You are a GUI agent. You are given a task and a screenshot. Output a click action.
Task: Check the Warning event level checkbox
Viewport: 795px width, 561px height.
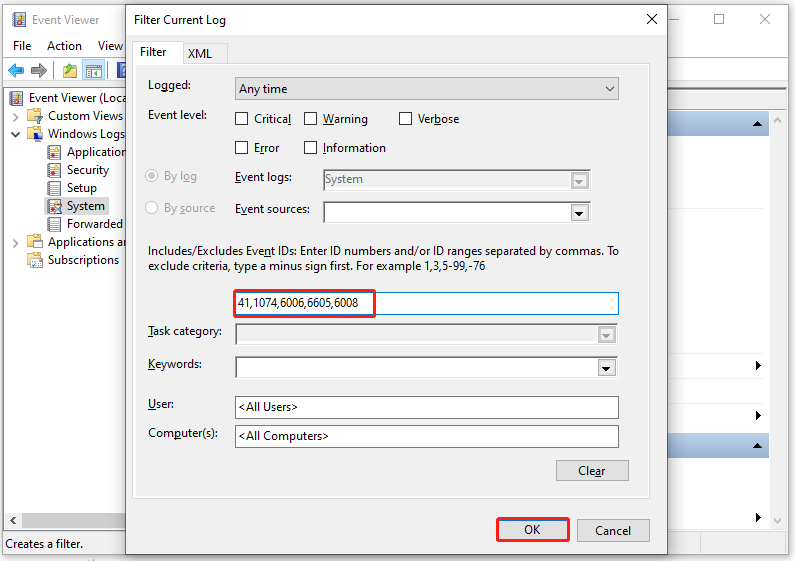click(x=311, y=119)
